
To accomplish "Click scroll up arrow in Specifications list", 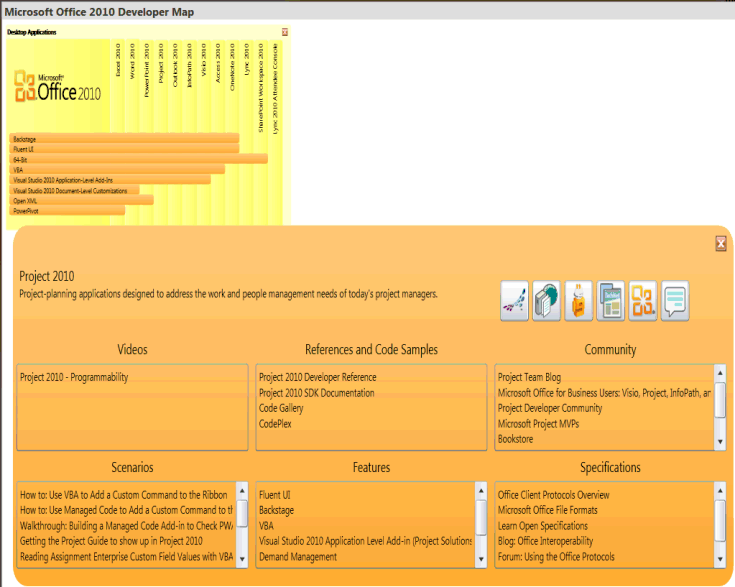I will pos(720,491).
